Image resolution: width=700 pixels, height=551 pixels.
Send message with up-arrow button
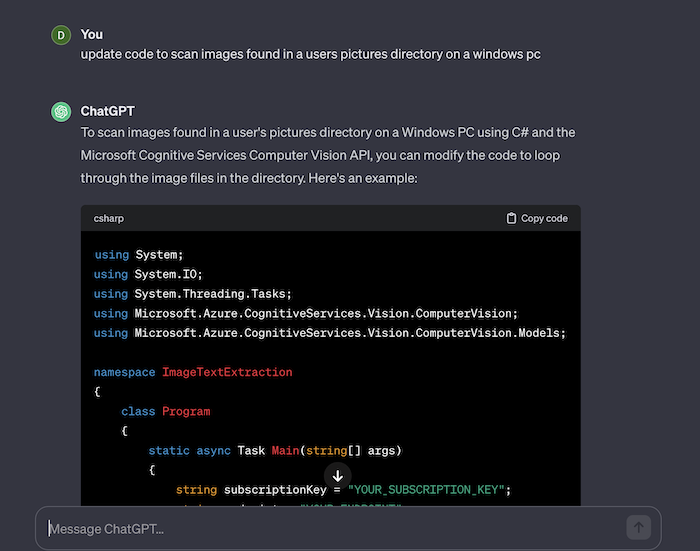(638, 528)
